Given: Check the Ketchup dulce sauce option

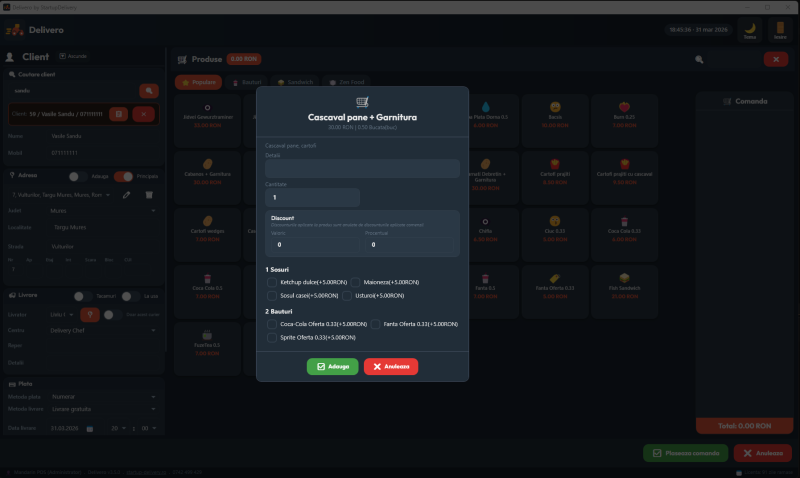Looking at the screenshot, I should [272, 282].
